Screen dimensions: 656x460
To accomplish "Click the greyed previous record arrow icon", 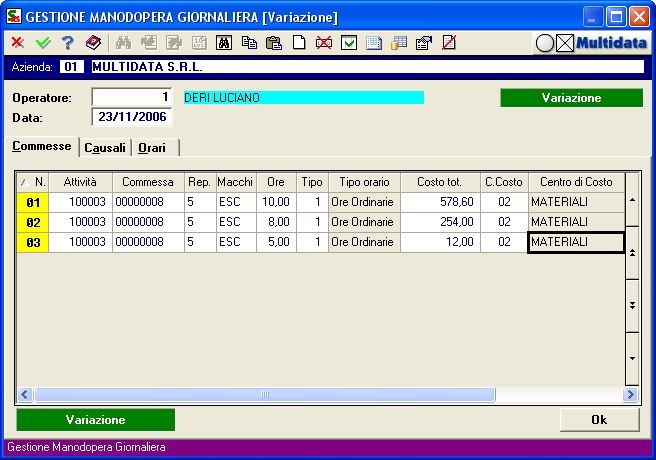I will (x=149, y=43).
